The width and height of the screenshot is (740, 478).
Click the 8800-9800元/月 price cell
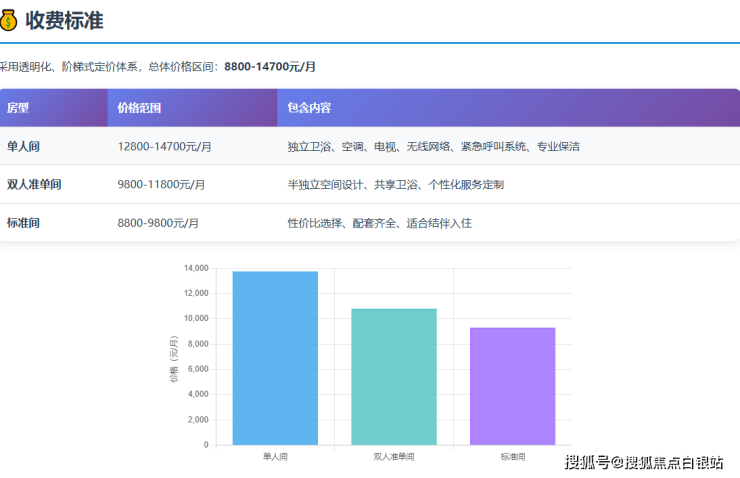click(158, 223)
